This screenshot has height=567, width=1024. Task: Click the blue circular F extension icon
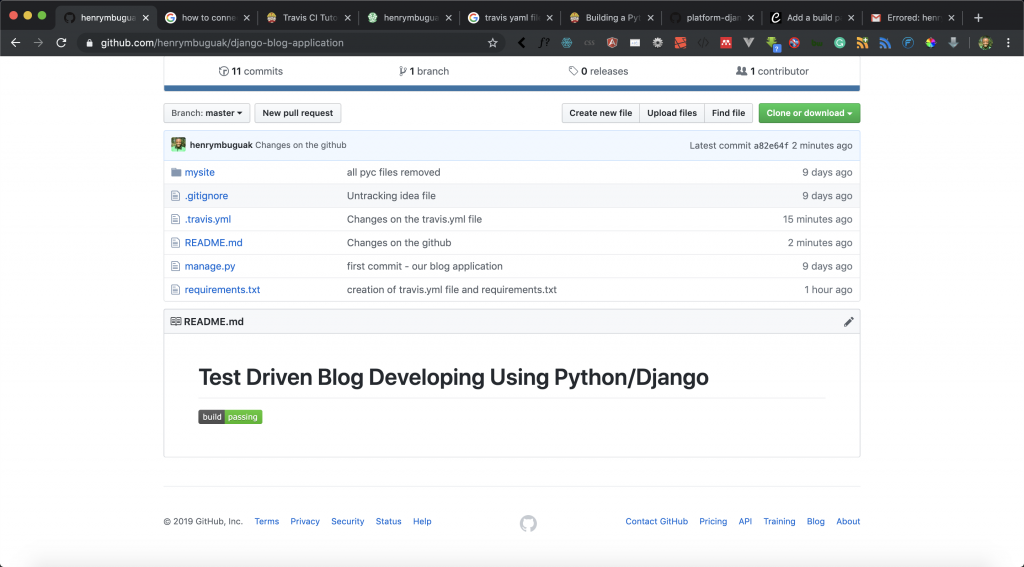click(x=908, y=42)
